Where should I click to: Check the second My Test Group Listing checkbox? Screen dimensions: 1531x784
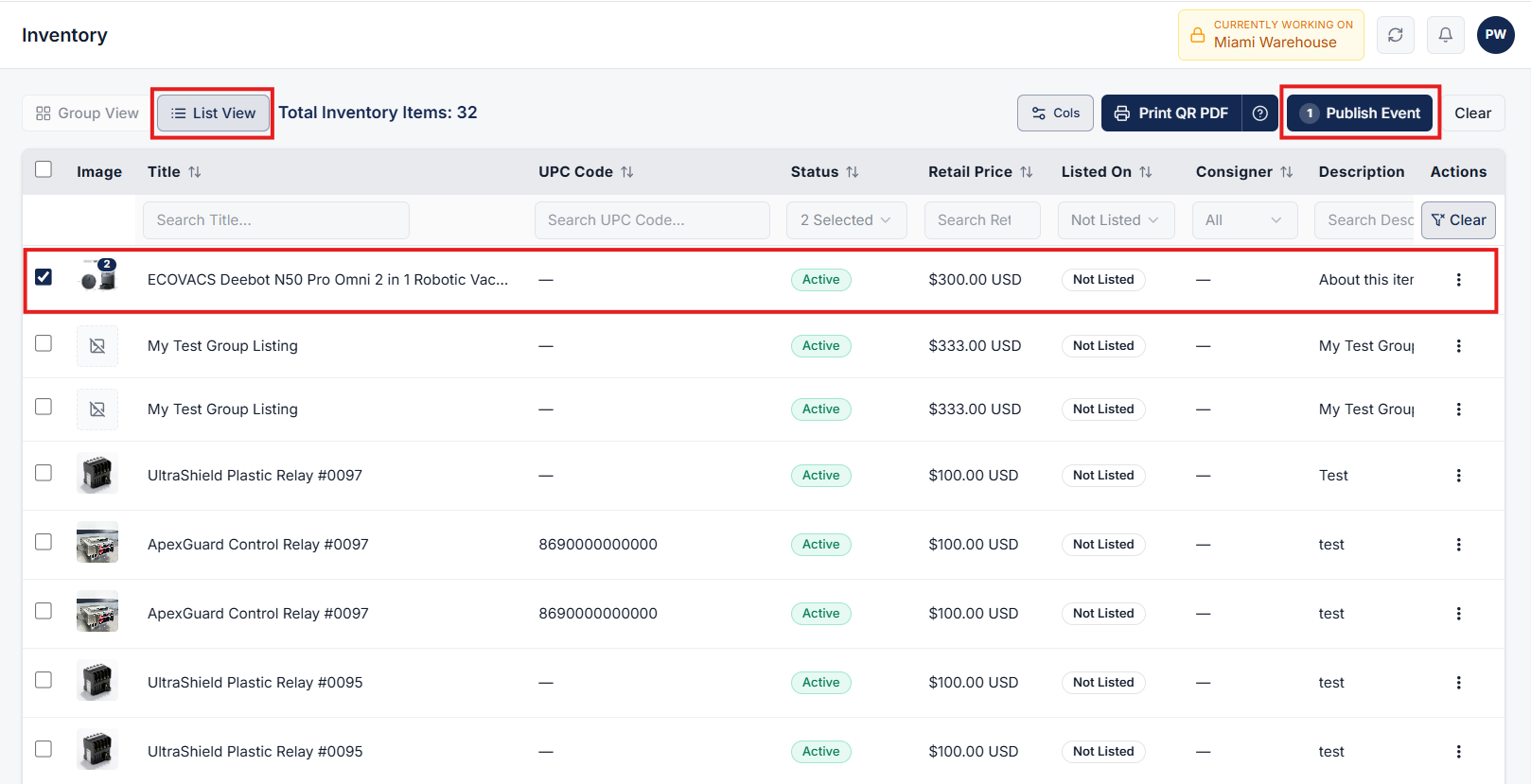coord(44,407)
